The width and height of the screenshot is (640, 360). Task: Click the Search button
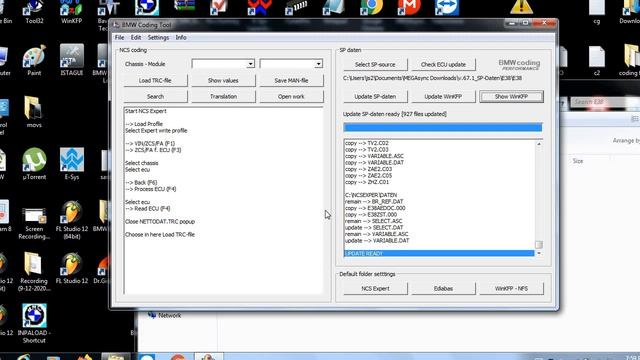point(155,97)
